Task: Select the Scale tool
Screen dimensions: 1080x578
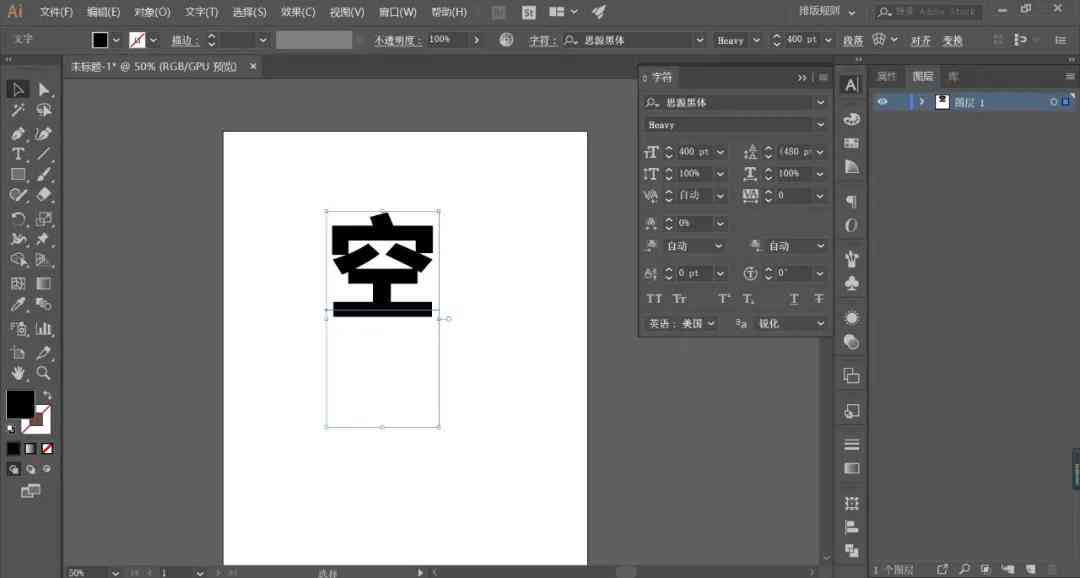Action: click(43, 219)
